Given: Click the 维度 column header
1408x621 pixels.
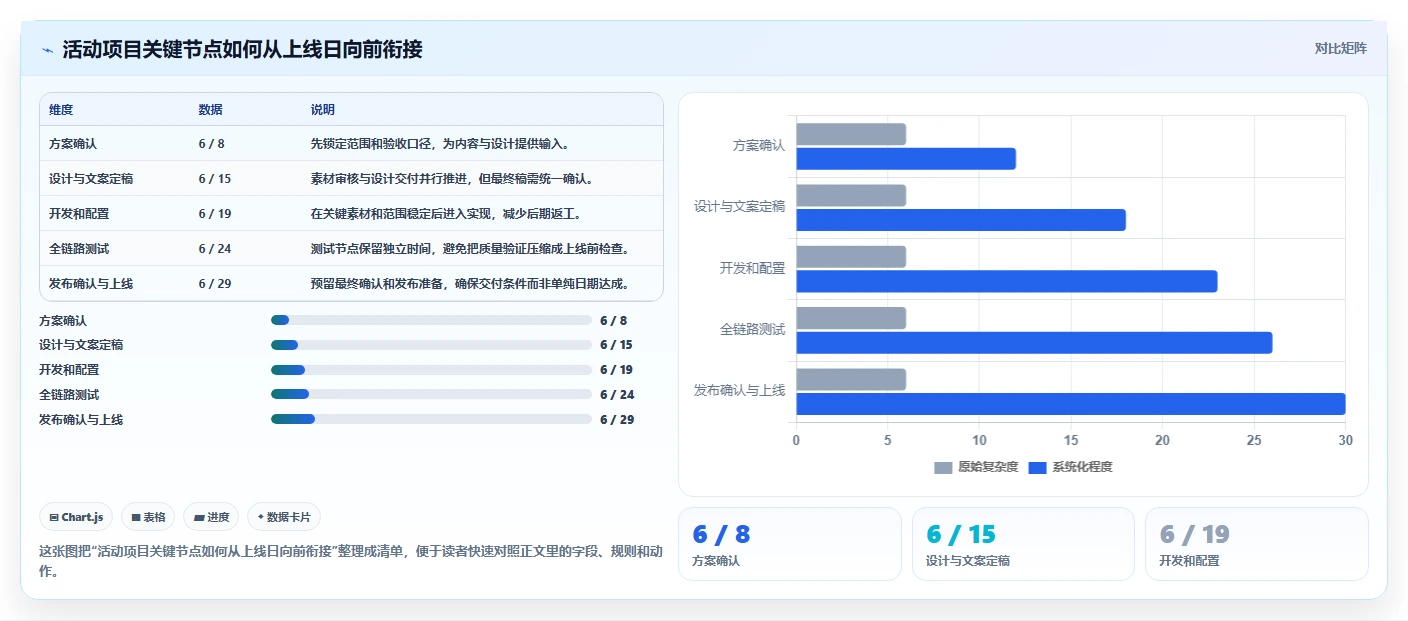Looking at the screenshot, I should 61,110.
